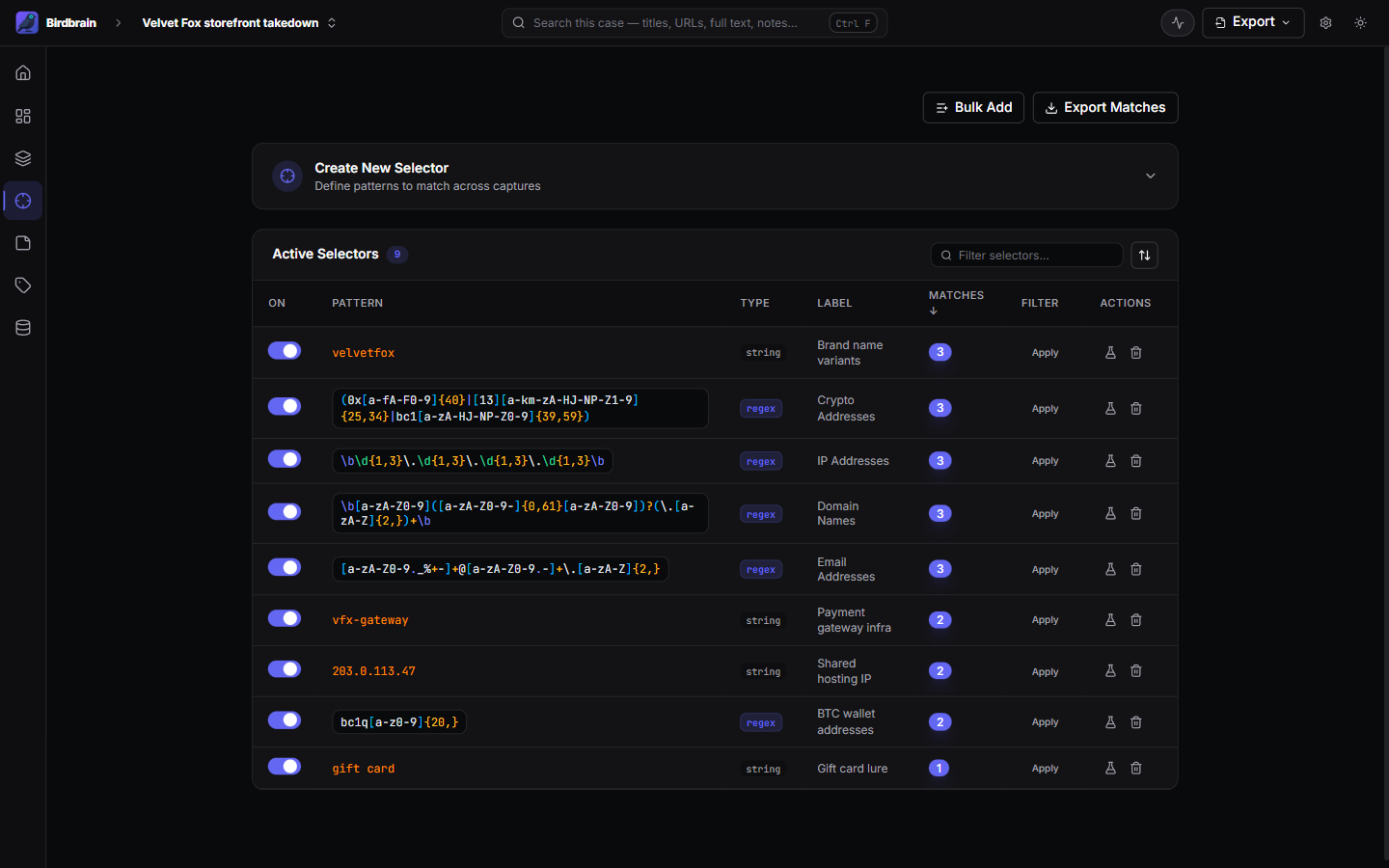Focus the case search field
1389x868 pixels.
coord(694,23)
